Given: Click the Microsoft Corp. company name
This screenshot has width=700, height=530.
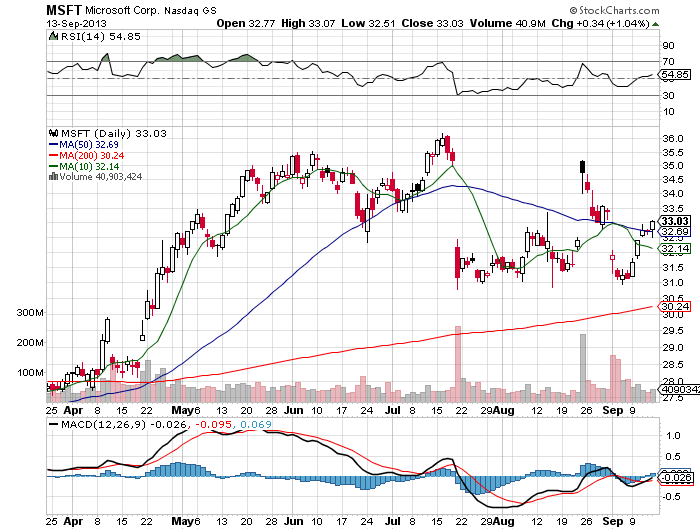Looking at the screenshot, I should tap(122, 10).
